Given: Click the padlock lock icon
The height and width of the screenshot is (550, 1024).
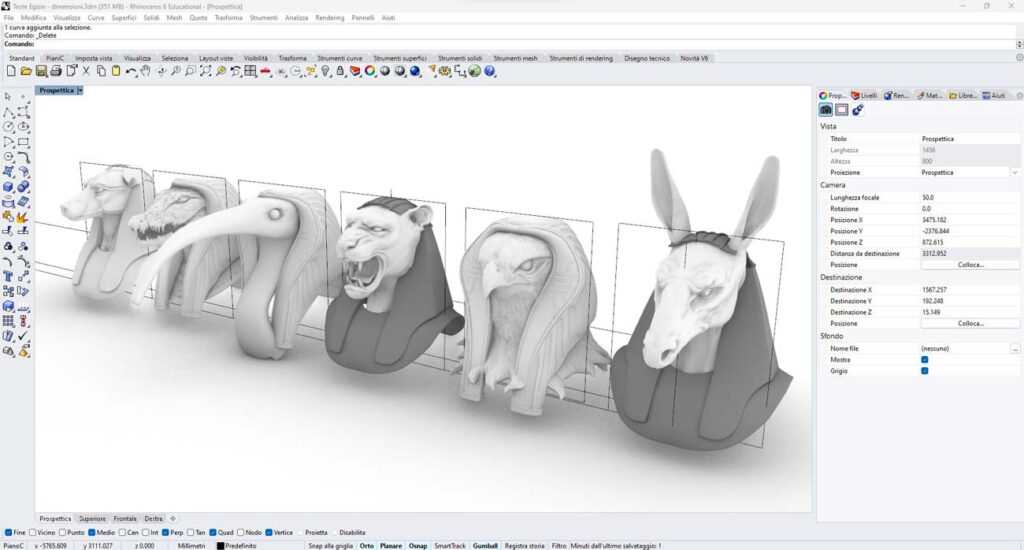Looking at the screenshot, I should [340, 71].
